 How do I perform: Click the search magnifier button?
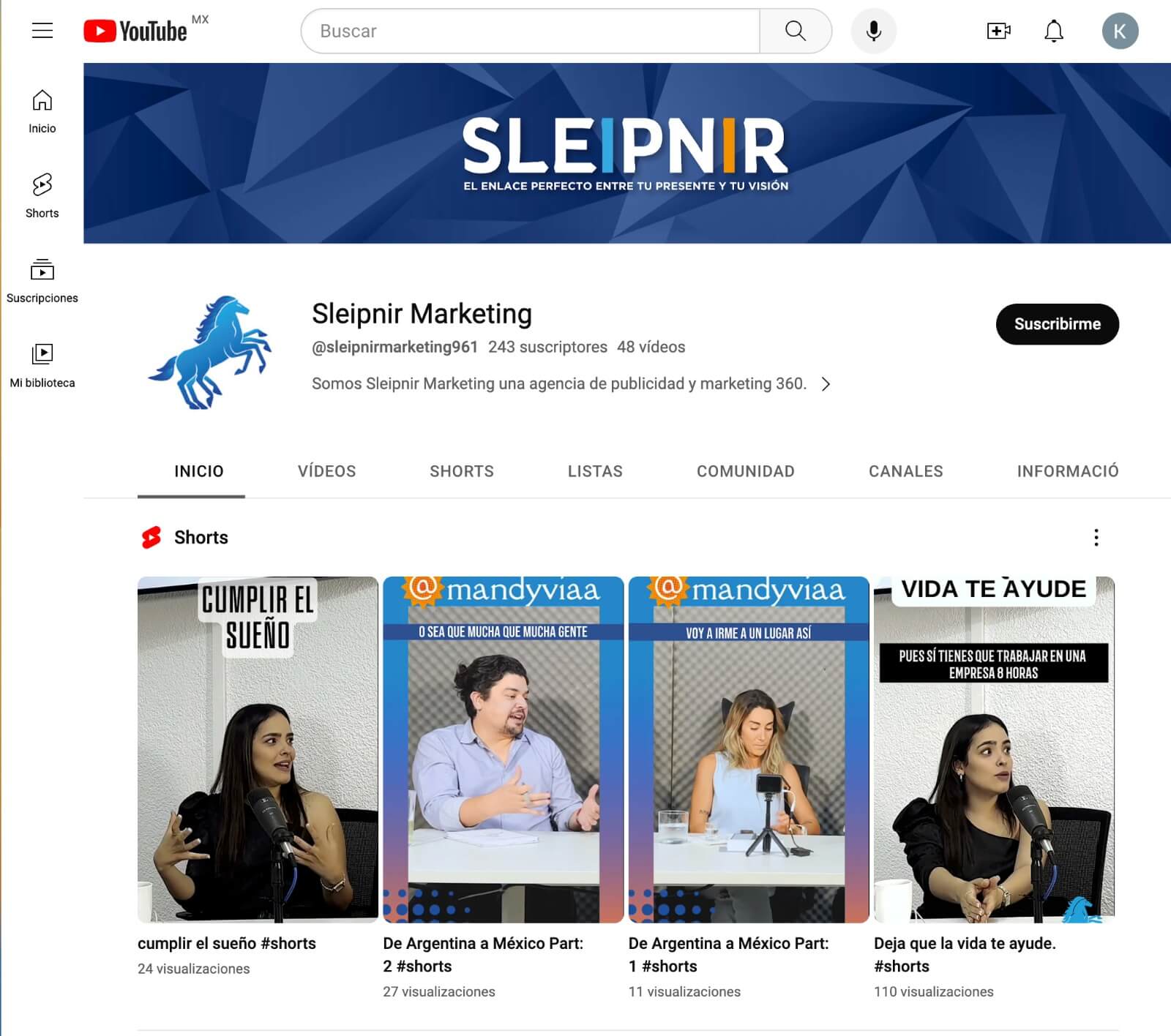[x=795, y=31]
